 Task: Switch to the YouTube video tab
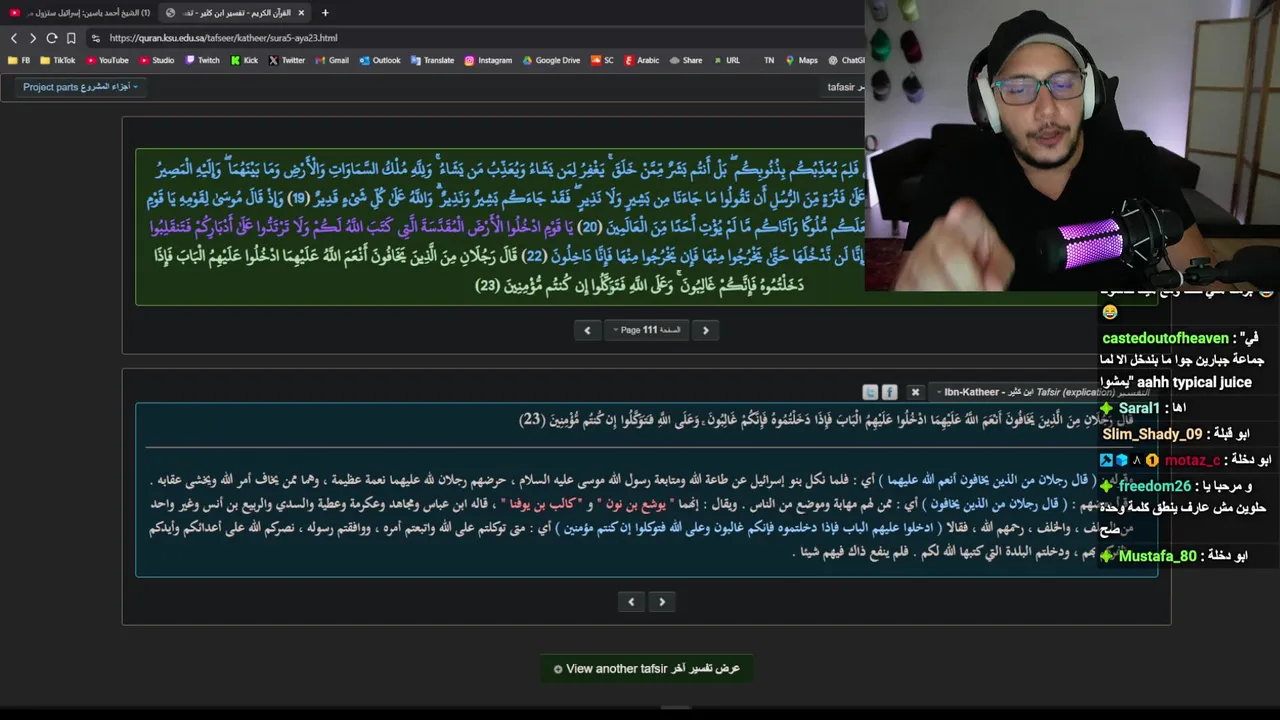tap(80, 13)
